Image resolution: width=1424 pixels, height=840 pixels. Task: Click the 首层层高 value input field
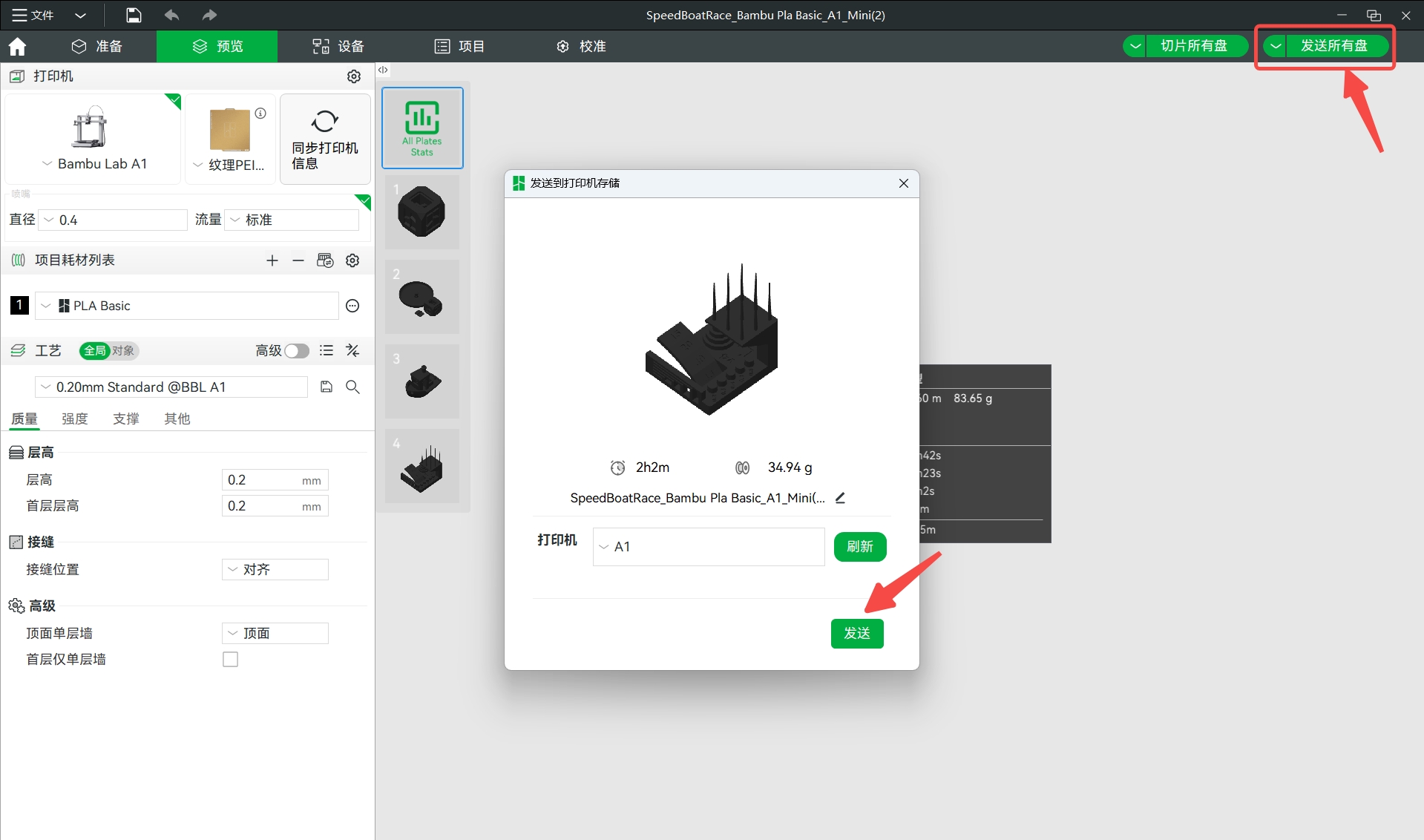pyautogui.click(x=275, y=506)
